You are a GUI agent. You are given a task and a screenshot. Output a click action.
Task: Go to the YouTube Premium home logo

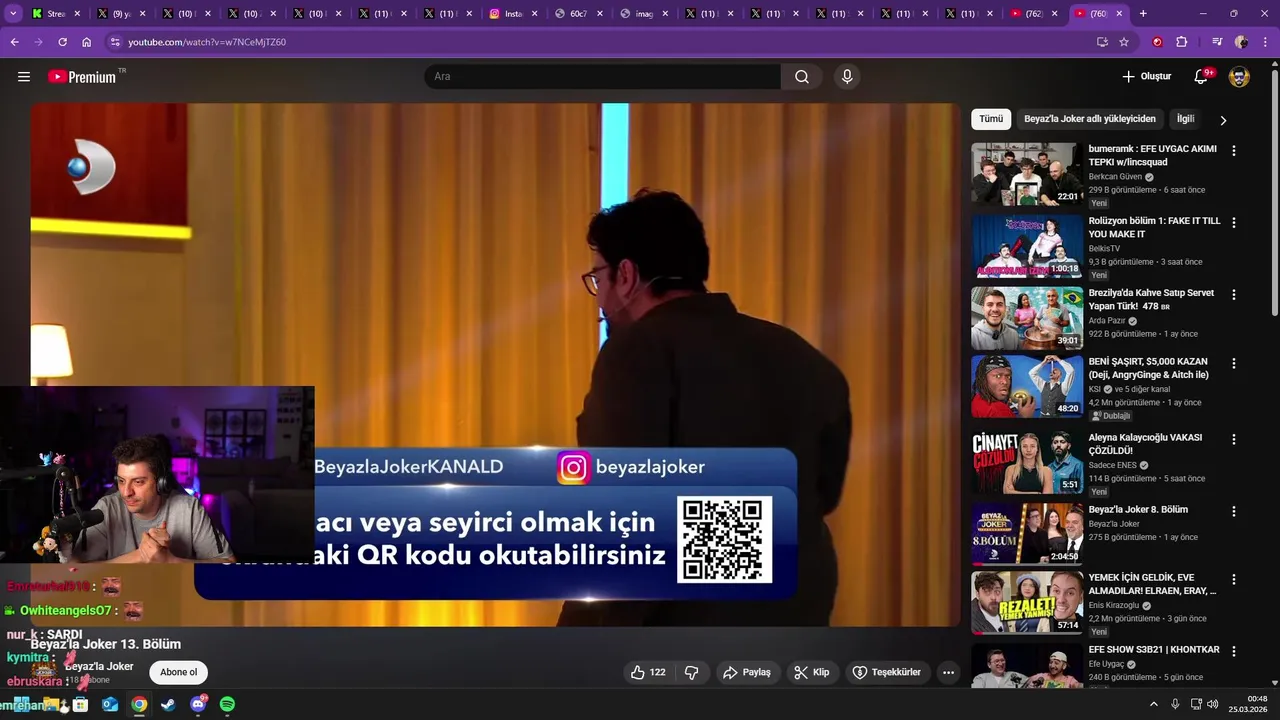point(82,77)
